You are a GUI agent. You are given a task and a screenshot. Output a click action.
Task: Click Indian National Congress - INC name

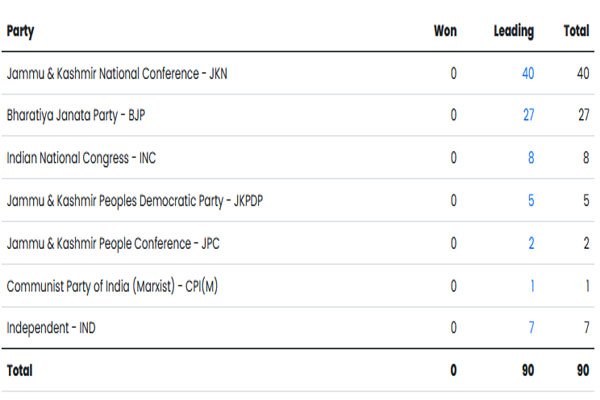(81, 158)
